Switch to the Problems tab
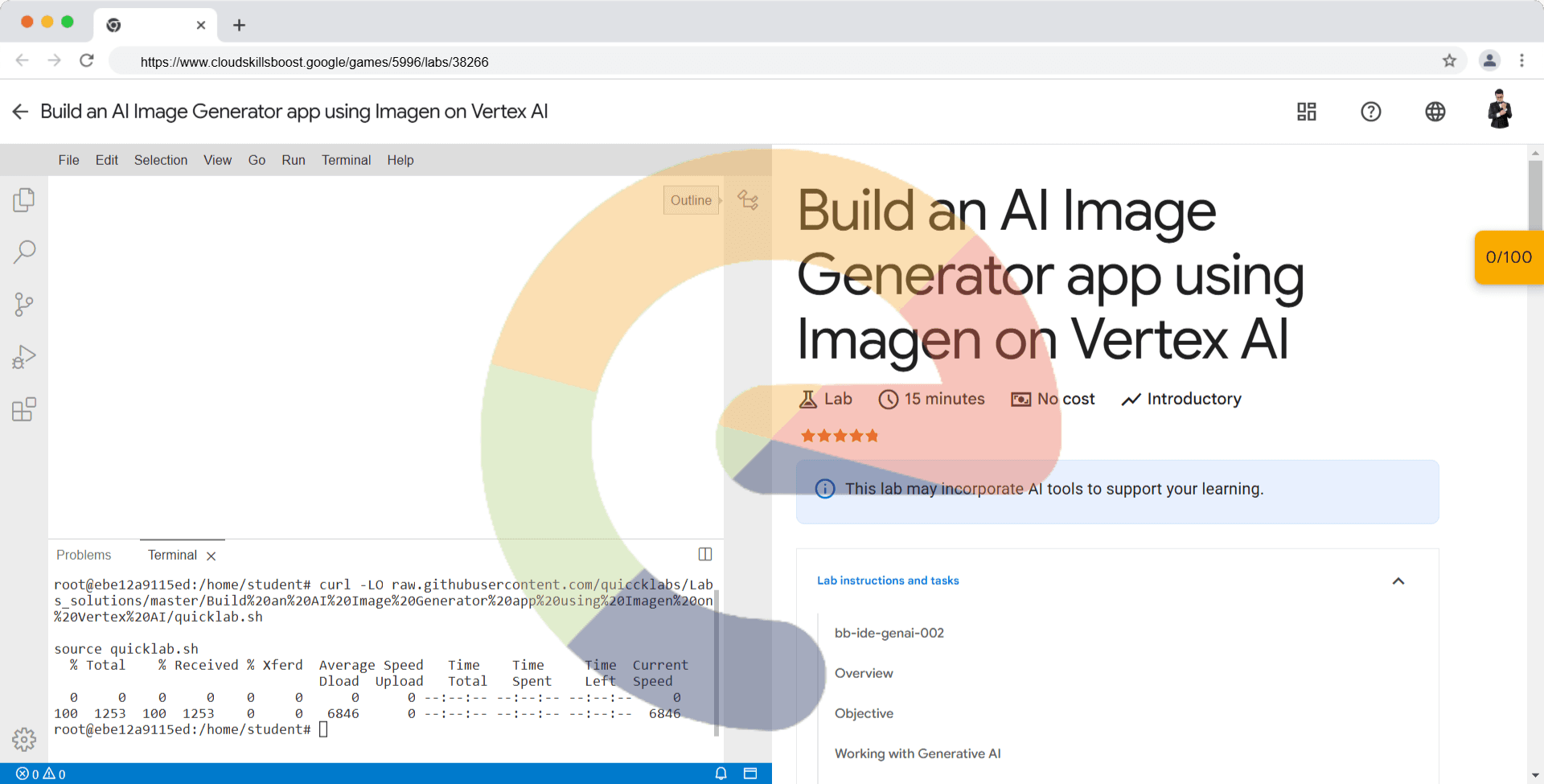 [84, 555]
